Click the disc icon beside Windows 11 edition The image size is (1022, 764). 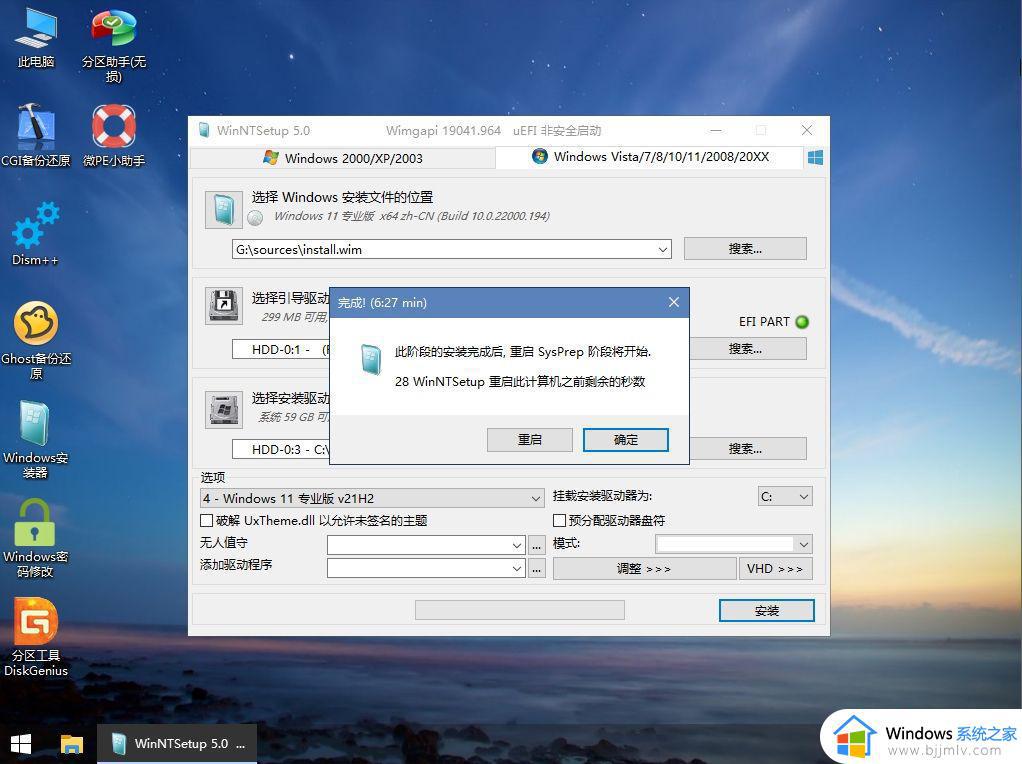(256, 218)
